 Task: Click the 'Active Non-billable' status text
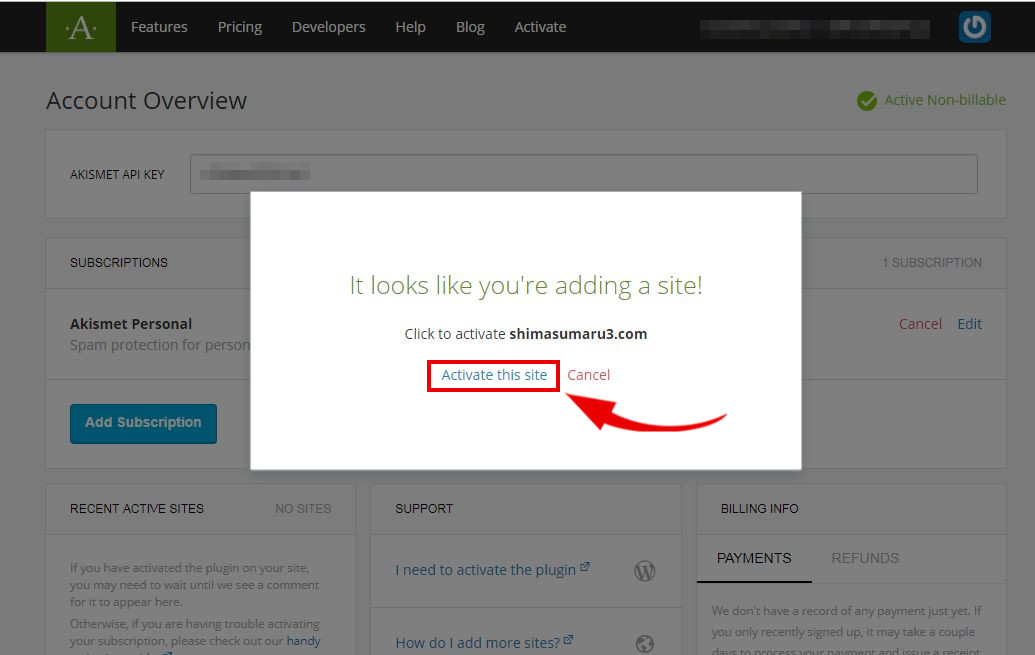[945, 100]
